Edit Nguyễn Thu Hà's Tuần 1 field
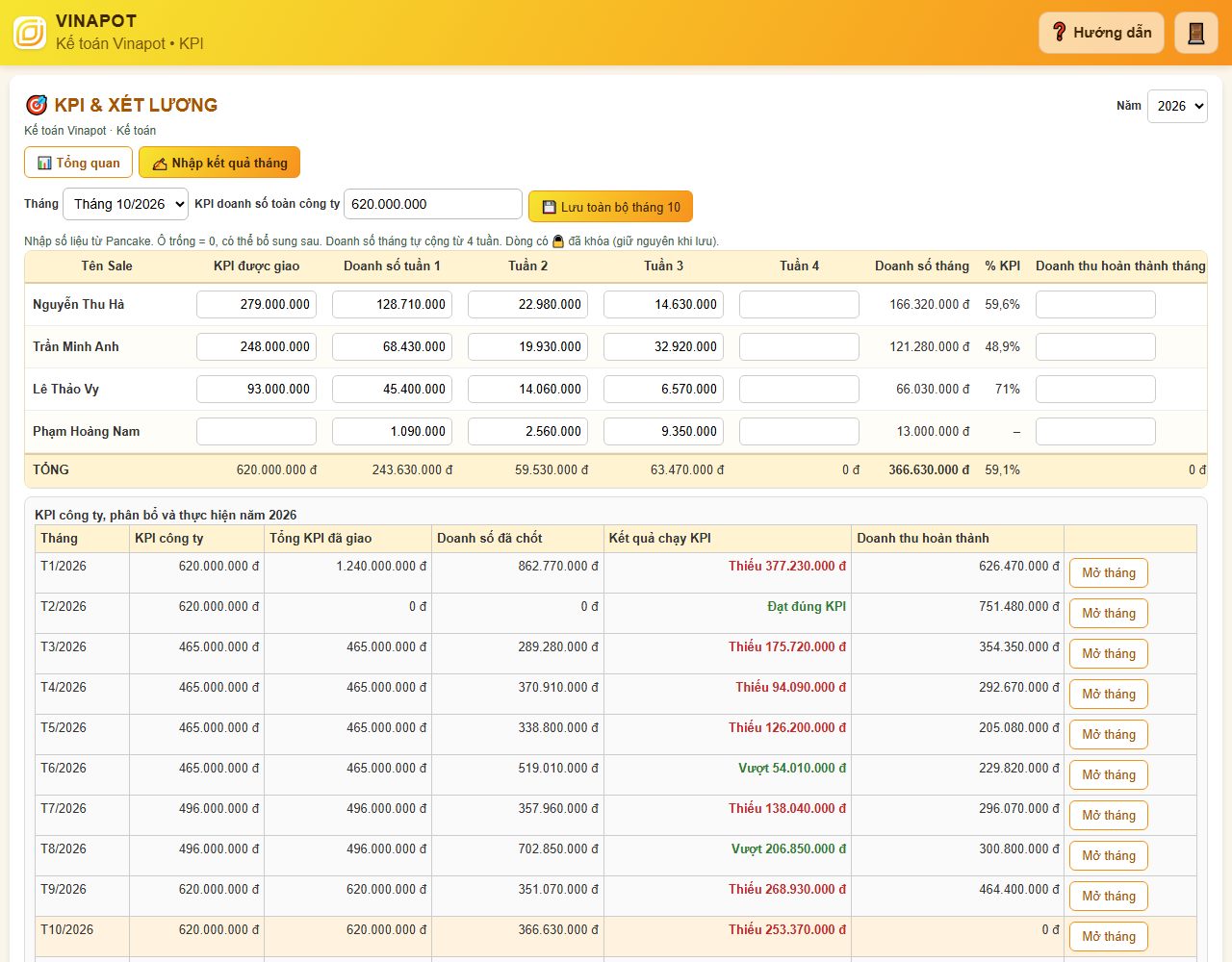1232x962 pixels. click(x=392, y=304)
